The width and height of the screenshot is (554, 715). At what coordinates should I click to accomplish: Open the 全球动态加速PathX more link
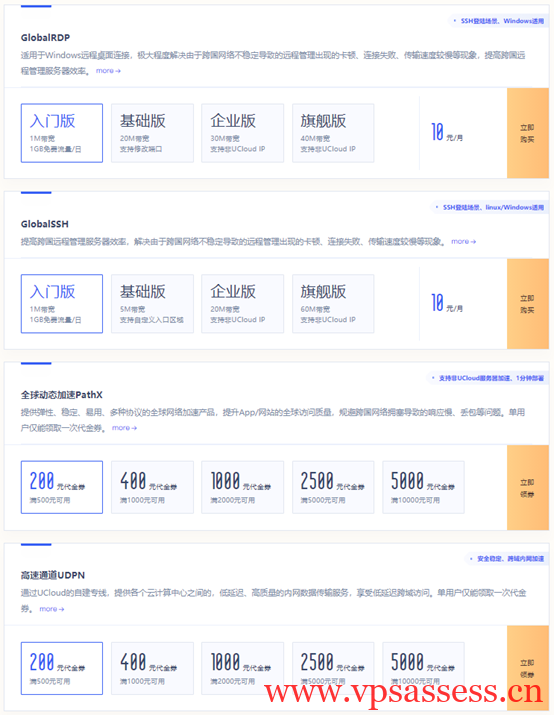(124, 428)
